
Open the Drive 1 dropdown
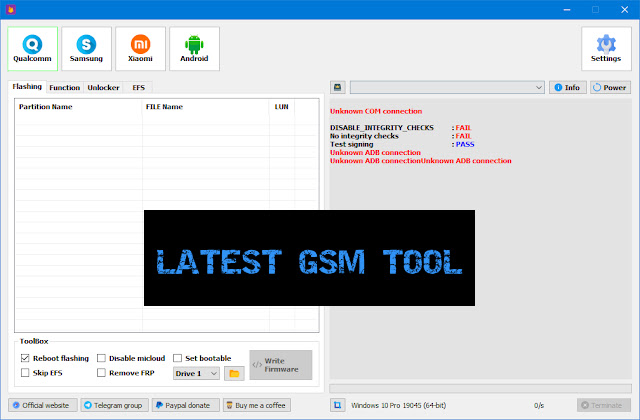pyautogui.click(x=196, y=373)
